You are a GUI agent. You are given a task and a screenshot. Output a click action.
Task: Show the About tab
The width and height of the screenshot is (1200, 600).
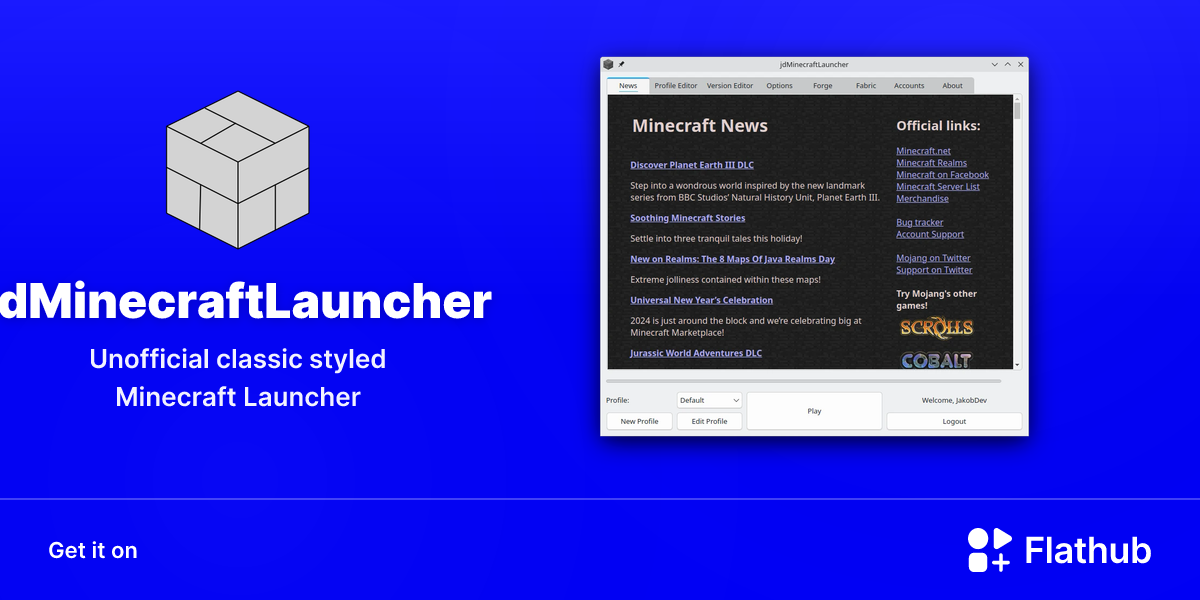point(953,86)
